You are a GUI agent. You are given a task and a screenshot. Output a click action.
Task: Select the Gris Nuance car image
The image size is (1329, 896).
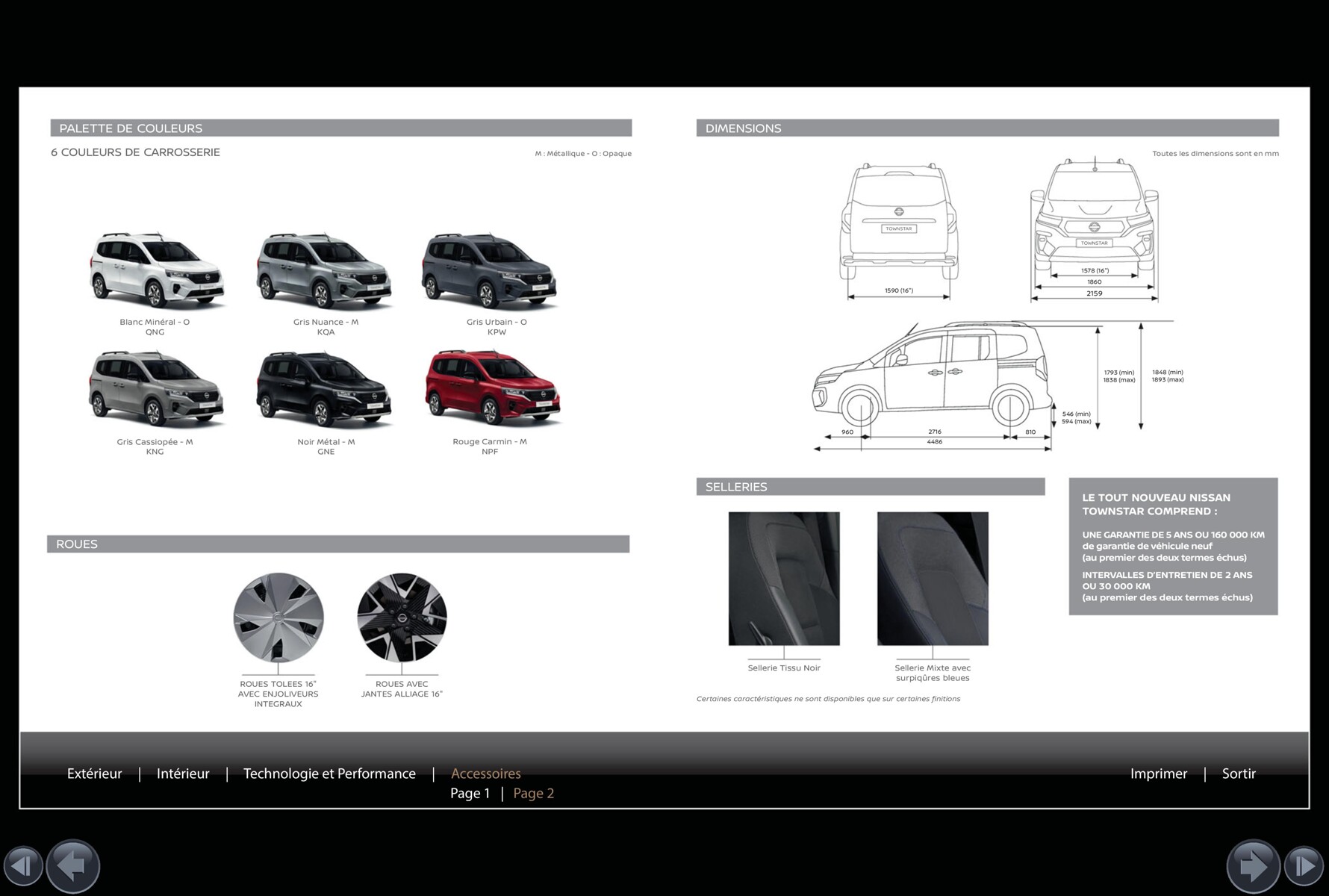click(324, 270)
